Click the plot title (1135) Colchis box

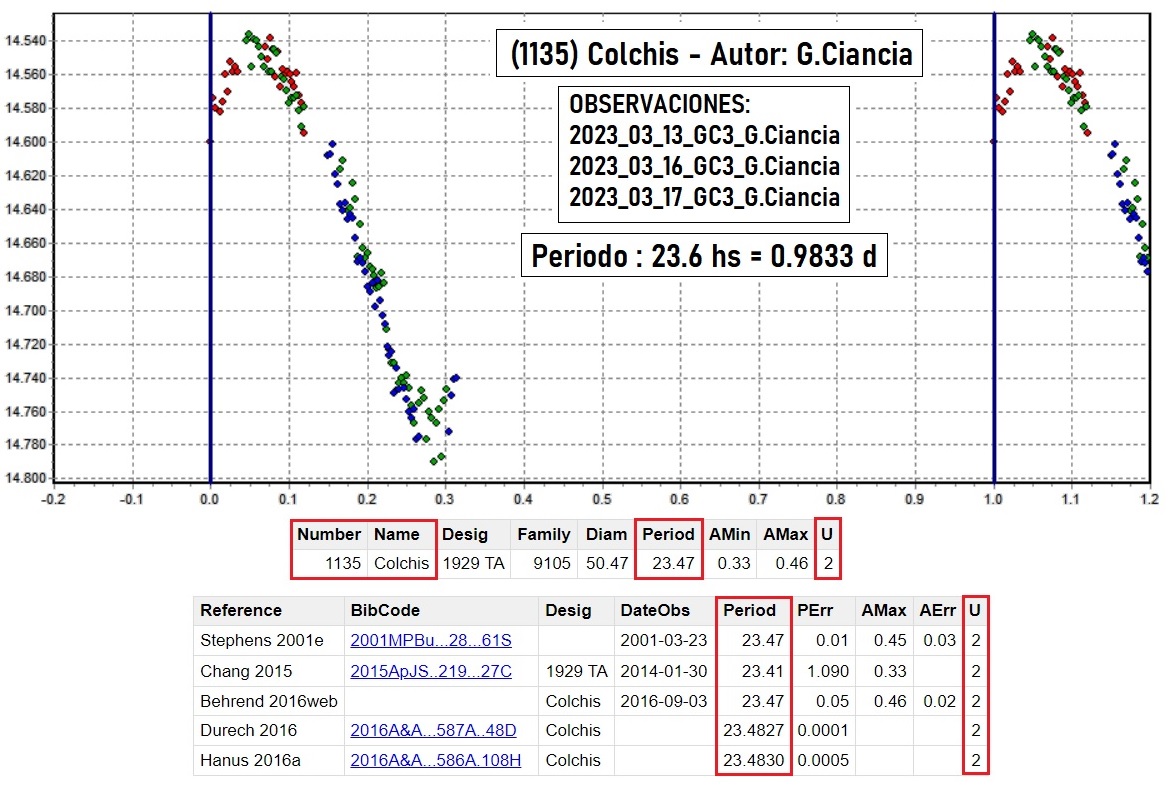[710, 54]
